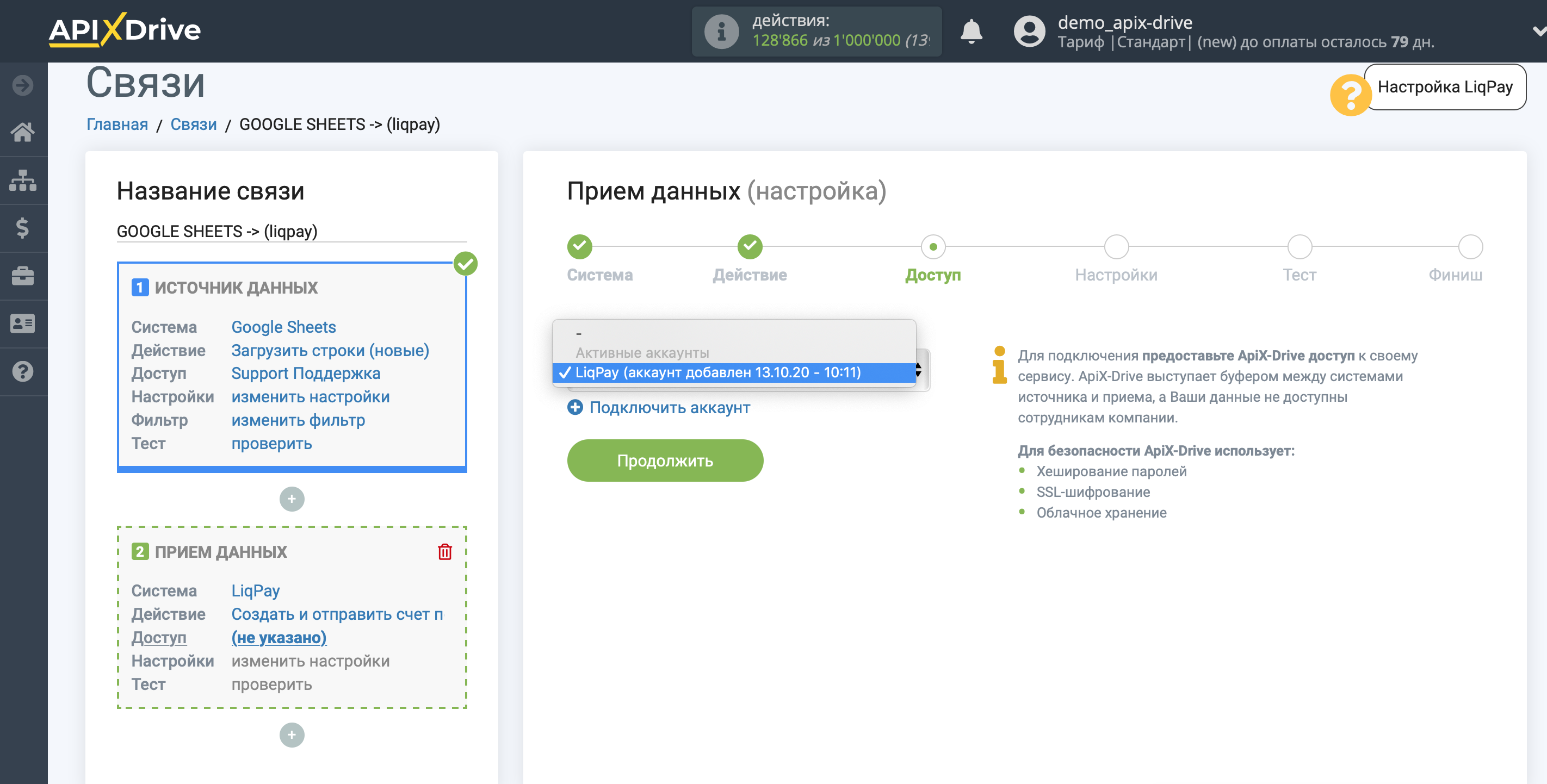This screenshot has height=784, width=1547.
Task: Go to Главная breadcrumb
Action: (117, 125)
